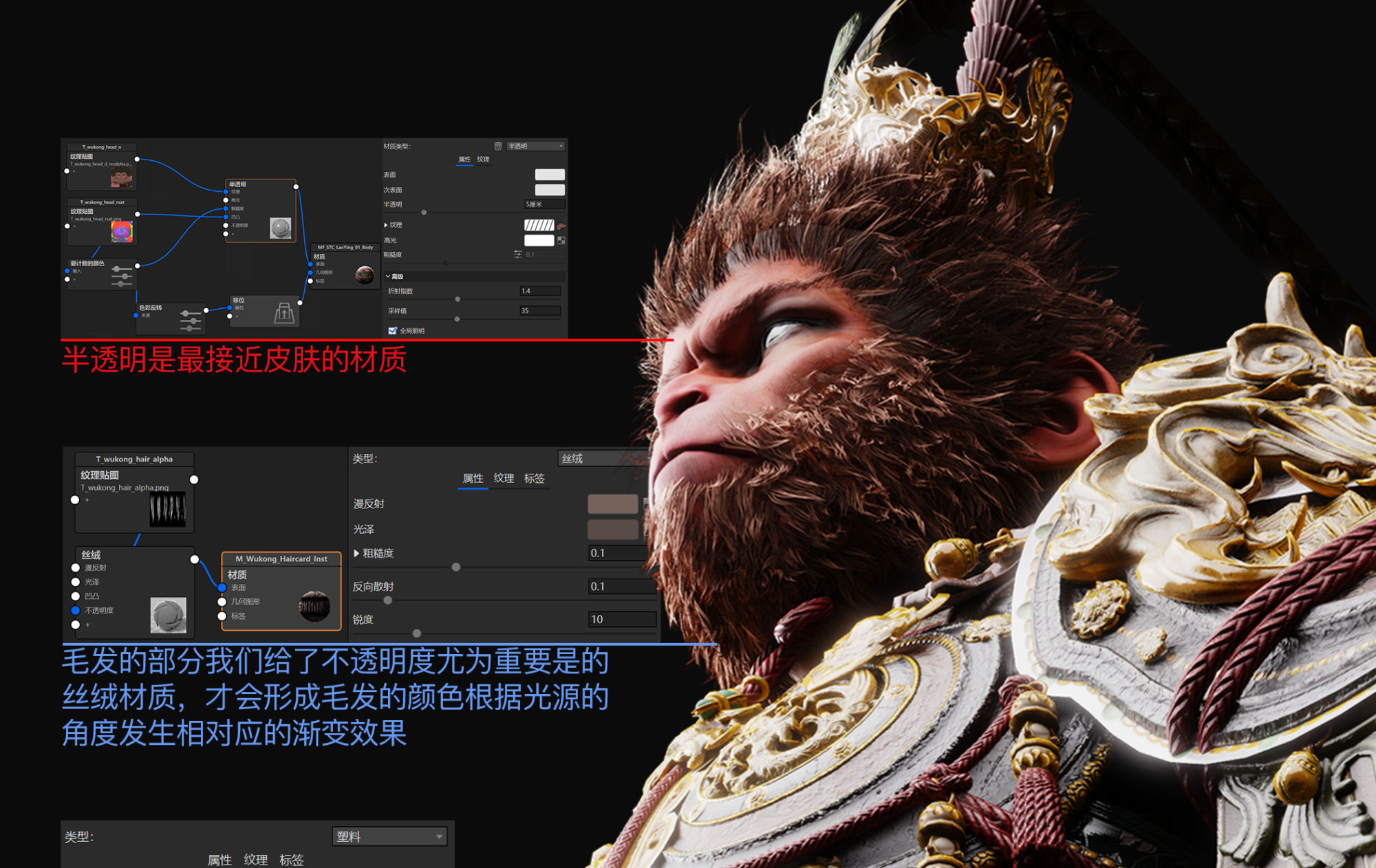Click sliders icon on 色彩反转 node
This screenshot has width=1376, height=868.
[191, 321]
